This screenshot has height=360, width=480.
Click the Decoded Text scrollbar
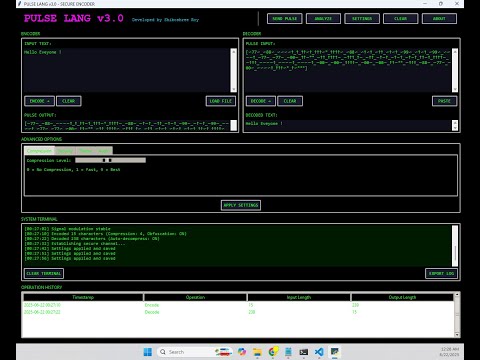[x=455, y=126]
